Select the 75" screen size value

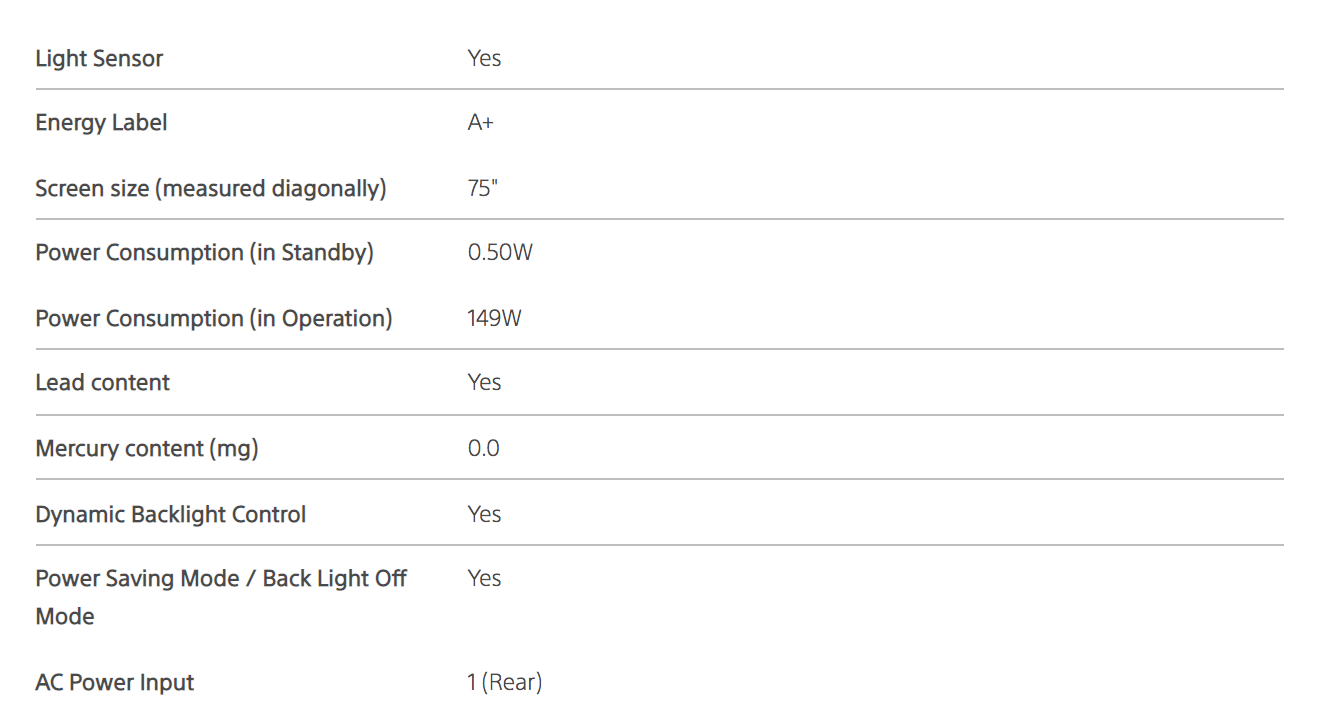click(482, 188)
